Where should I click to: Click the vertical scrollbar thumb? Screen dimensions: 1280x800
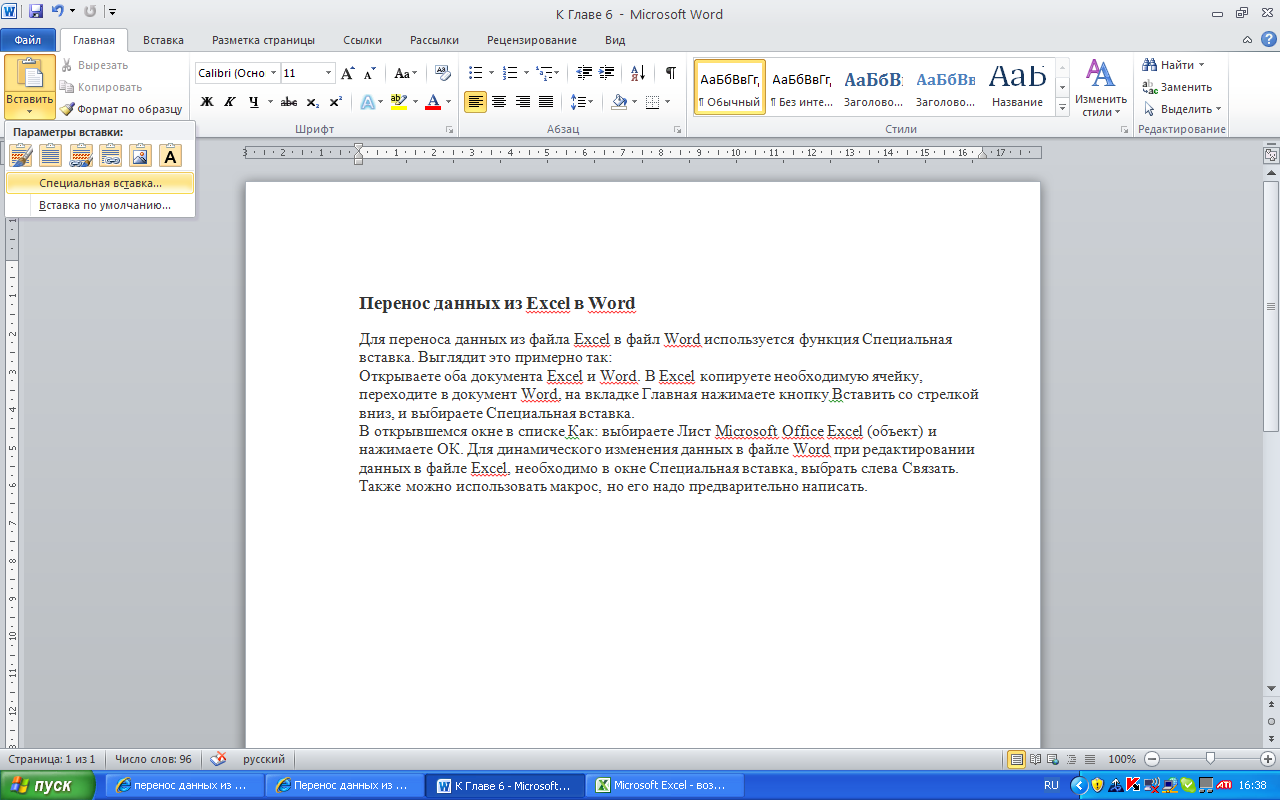pyautogui.click(x=1271, y=306)
